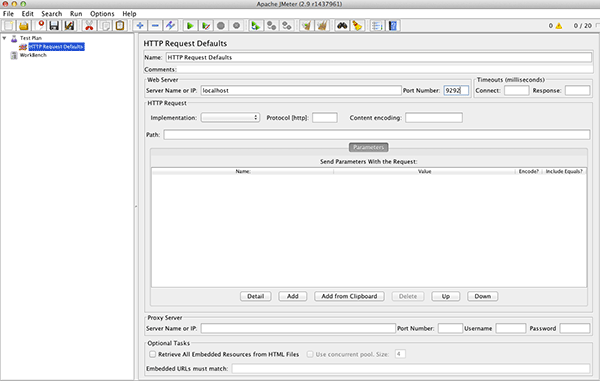Click the Shutdown test icon
Viewport: 600px width, 381px height.
pos(236,26)
